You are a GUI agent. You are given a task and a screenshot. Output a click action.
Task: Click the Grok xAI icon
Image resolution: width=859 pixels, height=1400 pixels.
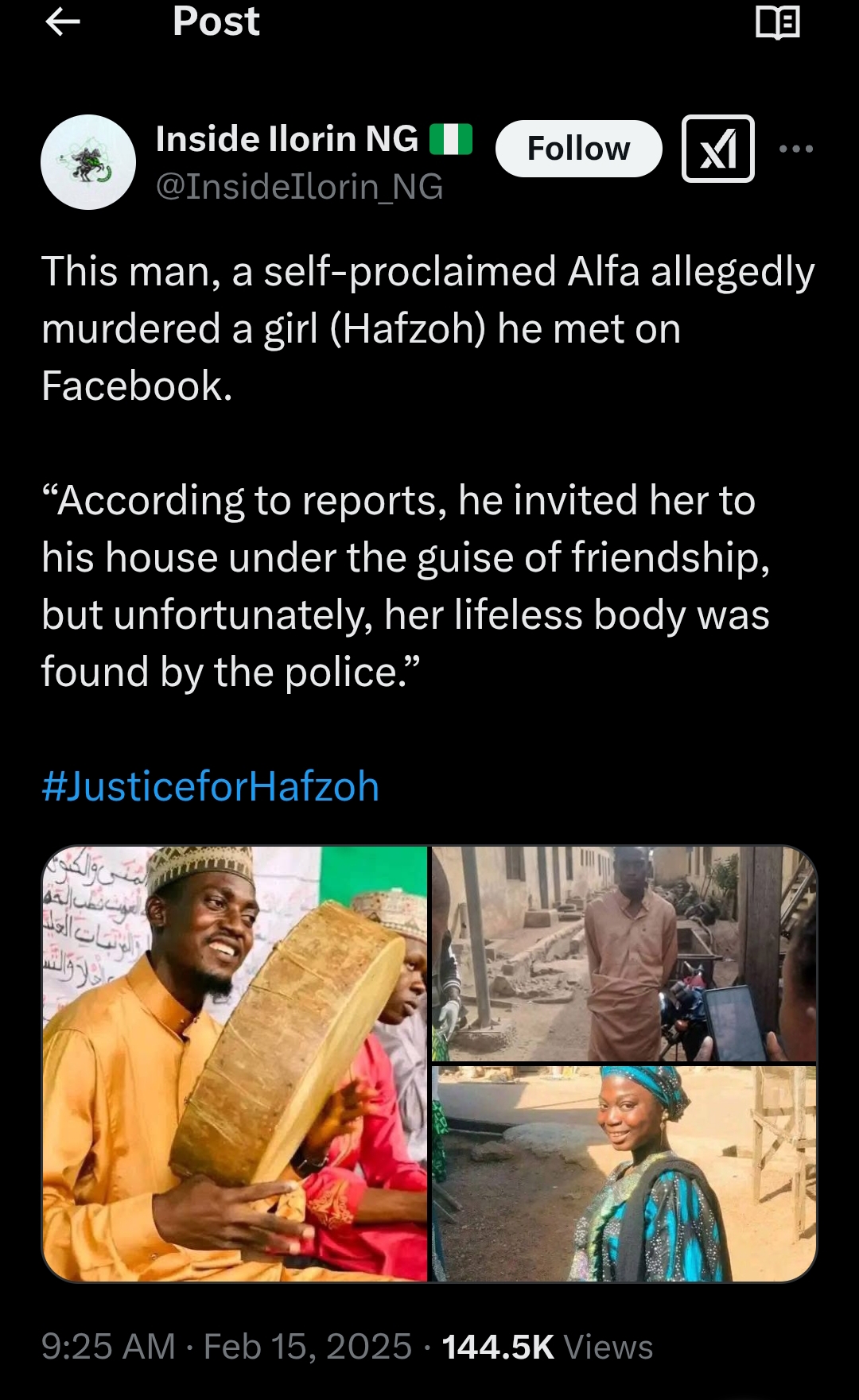click(717, 149)
